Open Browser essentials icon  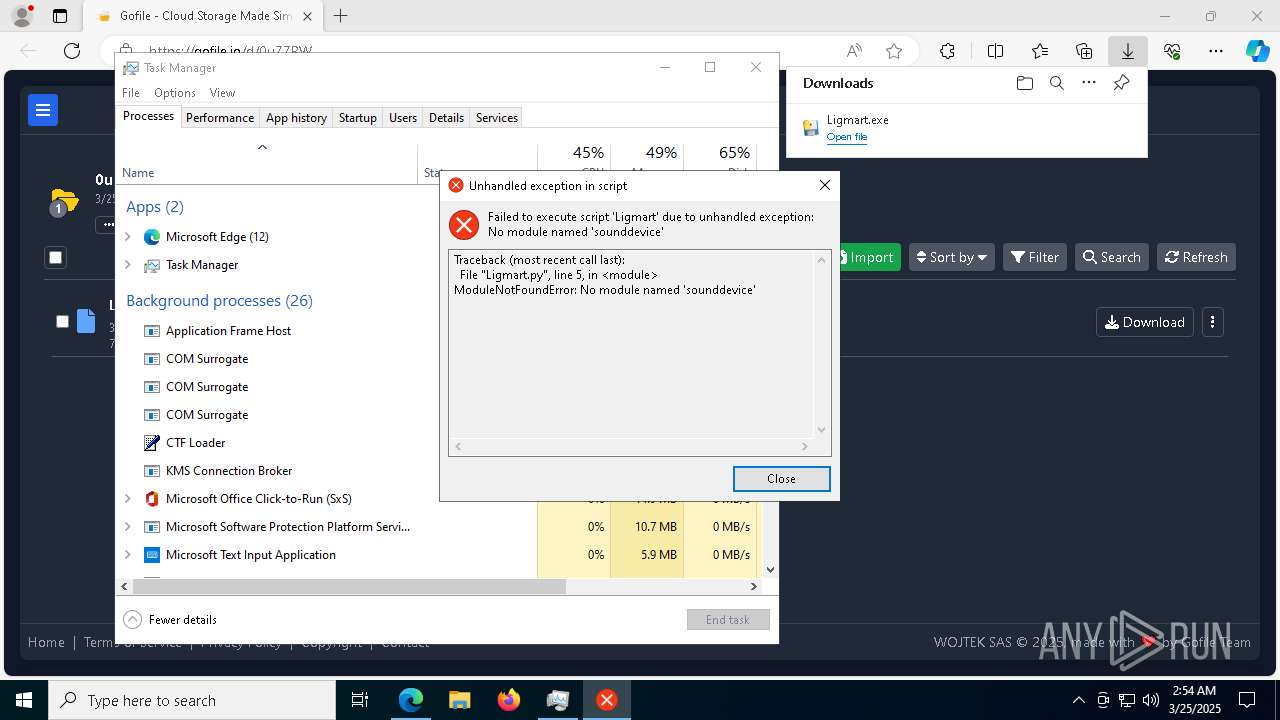1172,51
